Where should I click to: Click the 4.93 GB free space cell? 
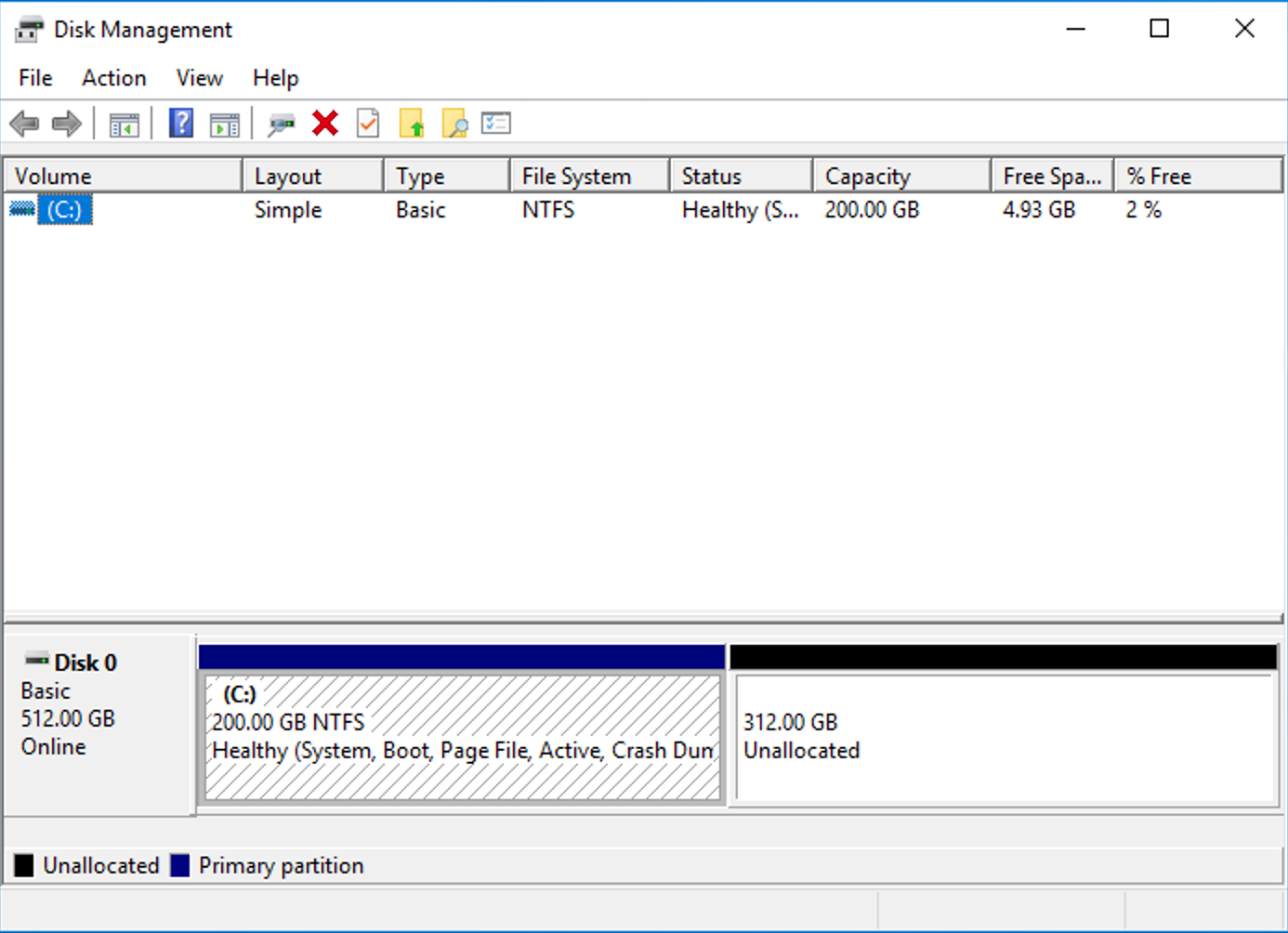click(1039, 210)
